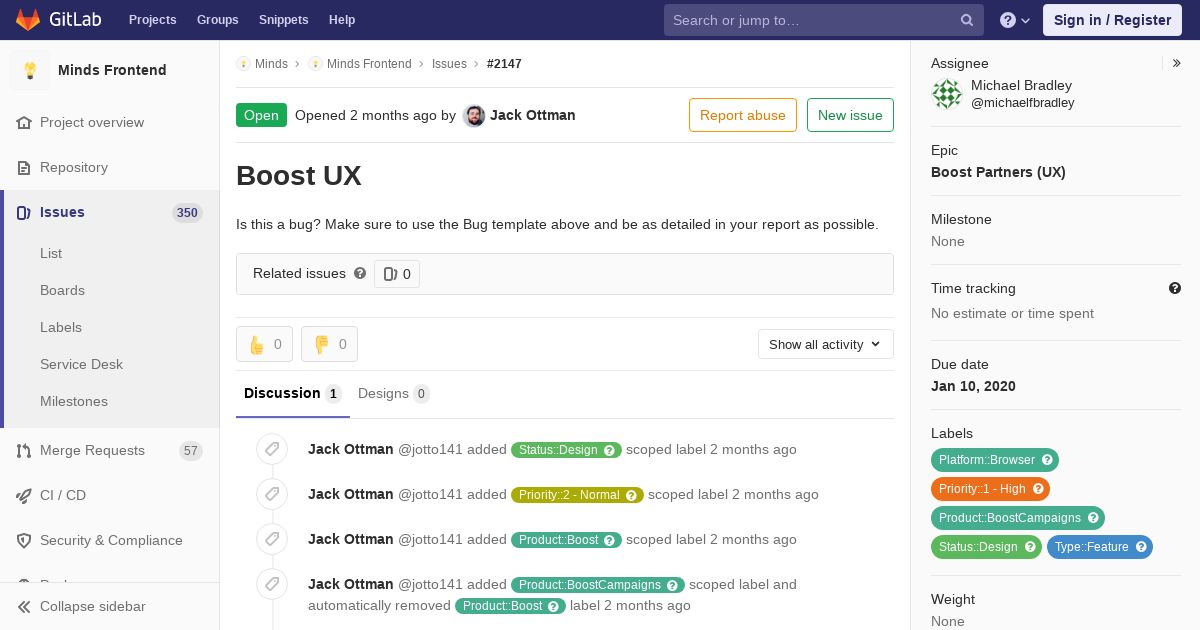Open the Labels sidebar item
Viewport: 1200px width, 630px height.
(x=61, y=327)
